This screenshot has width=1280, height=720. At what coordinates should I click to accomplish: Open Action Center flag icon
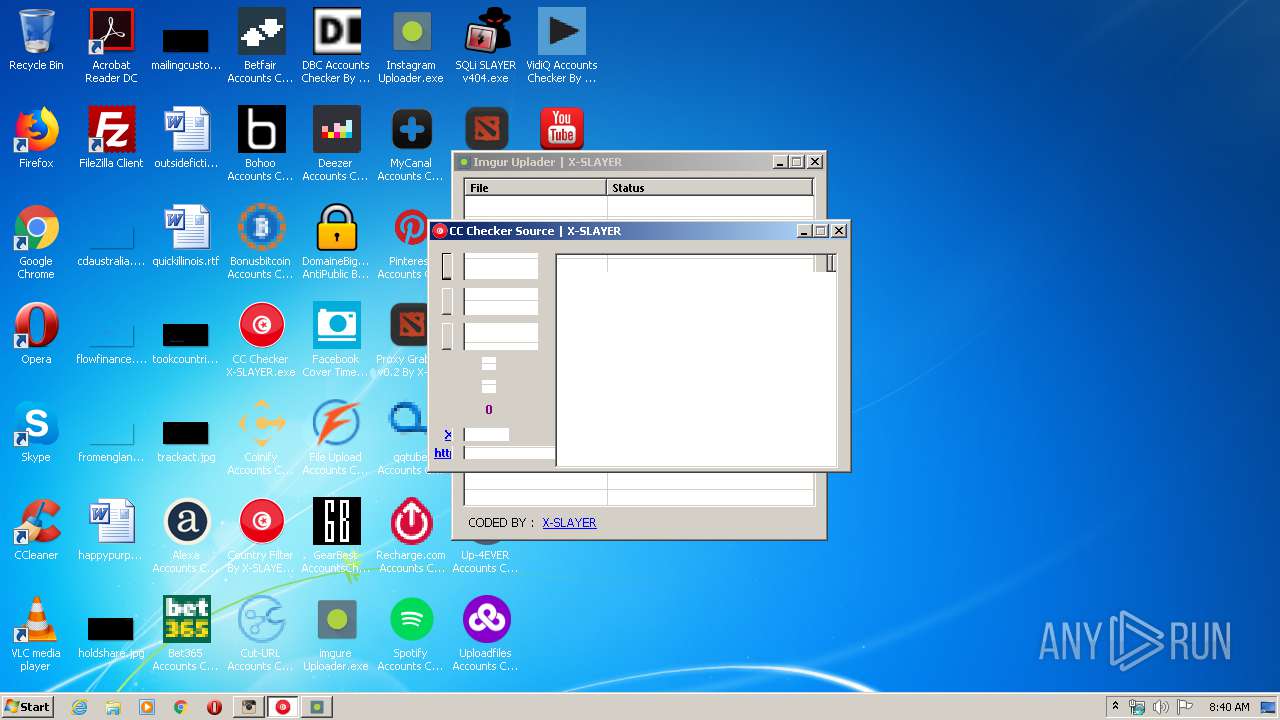click(x=1184, y=707)
